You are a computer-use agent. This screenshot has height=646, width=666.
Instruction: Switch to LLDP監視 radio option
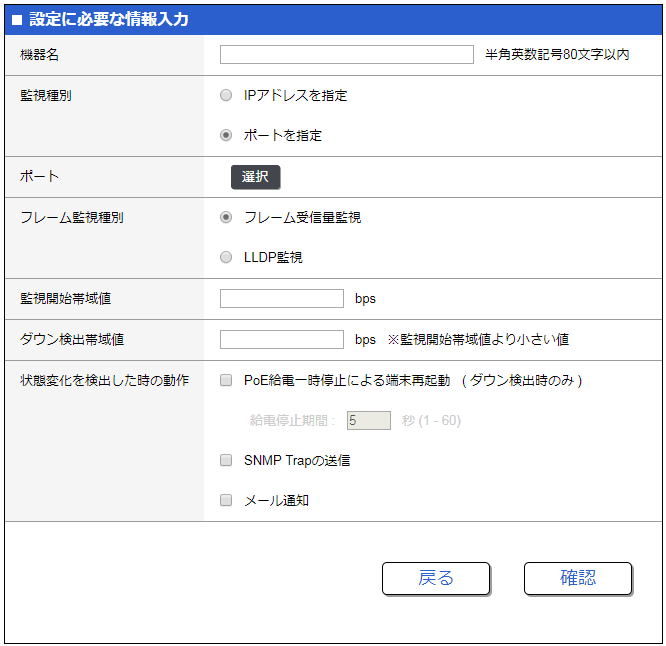pyautogui.click(x=226, y=257)
